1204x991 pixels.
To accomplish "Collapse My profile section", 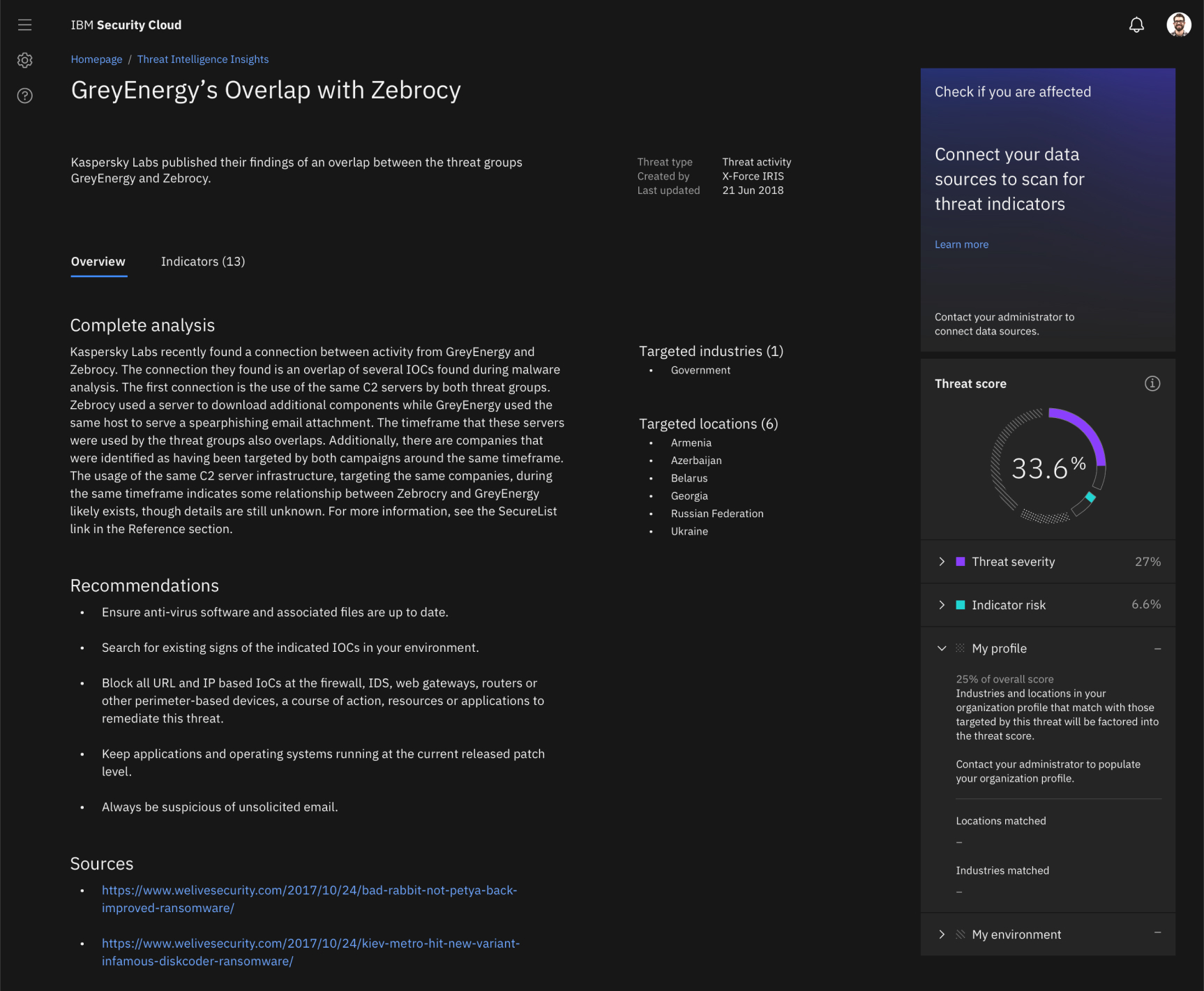I will (x=942, y=648).
